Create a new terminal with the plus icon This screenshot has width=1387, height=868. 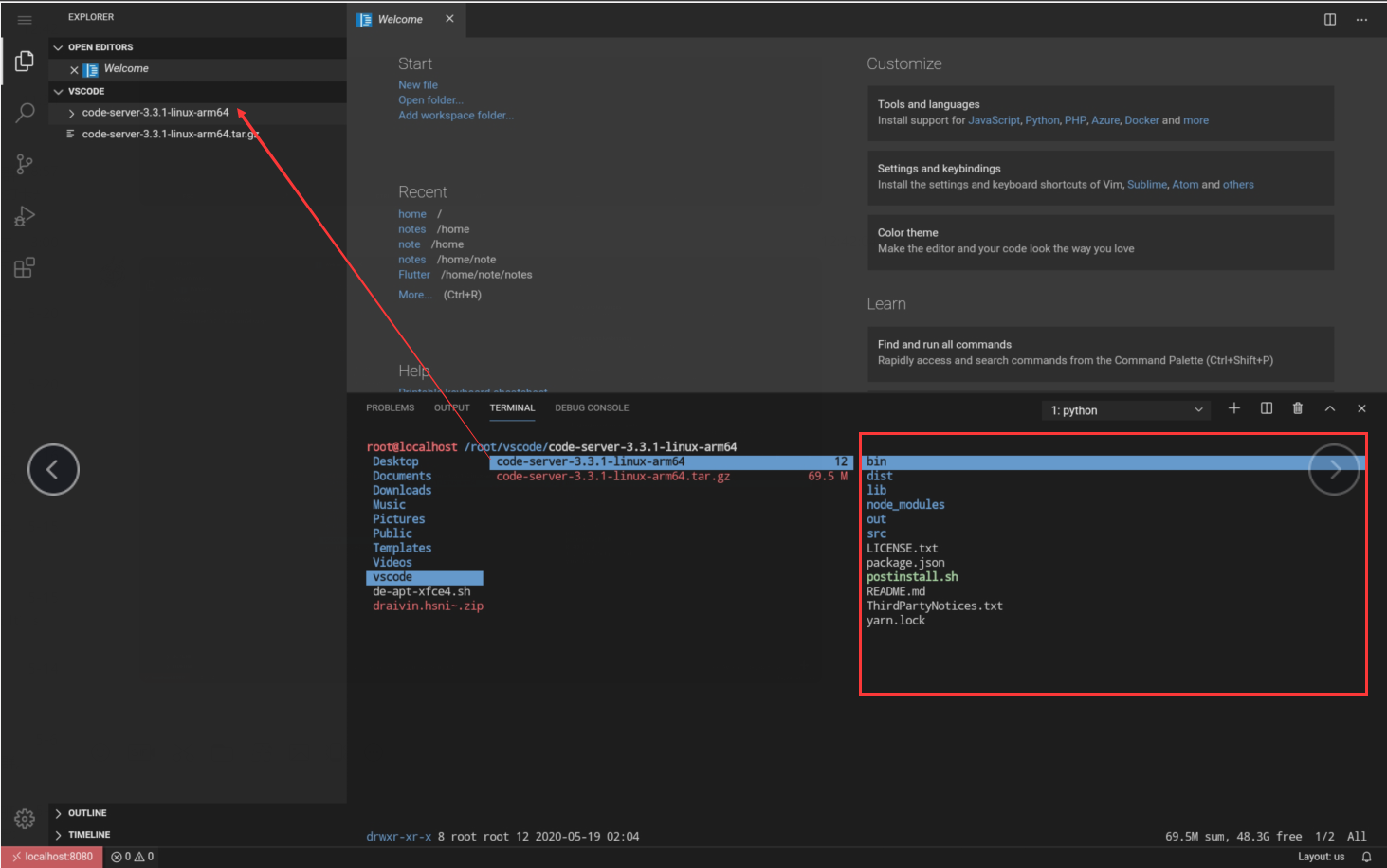tap(1234, 408)
